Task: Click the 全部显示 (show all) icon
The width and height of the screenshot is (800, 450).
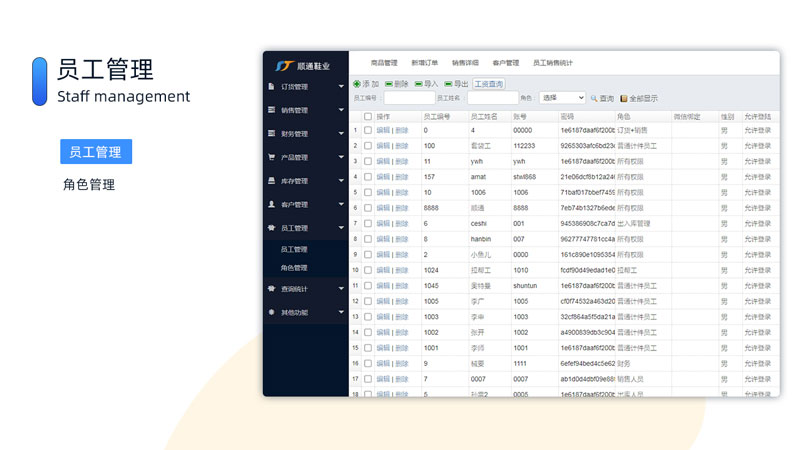Action: pyautogui.click(x=624, y=98)
